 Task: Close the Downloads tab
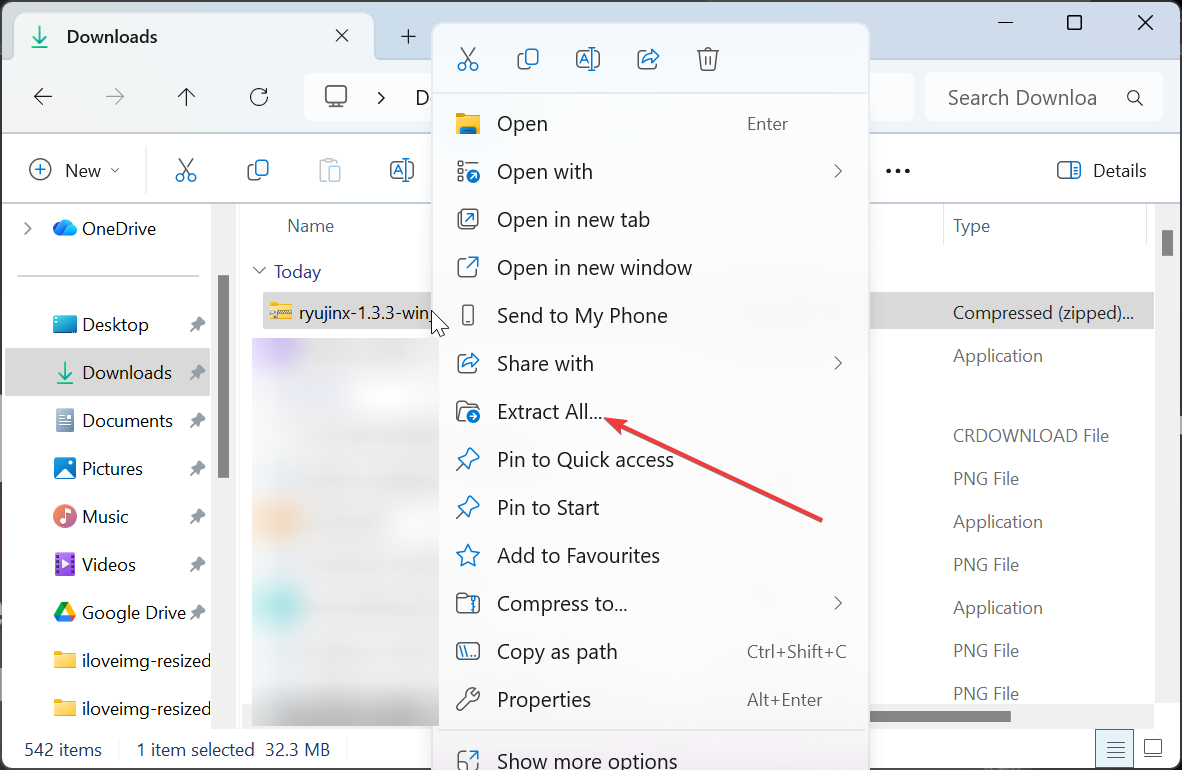point(341,36)
